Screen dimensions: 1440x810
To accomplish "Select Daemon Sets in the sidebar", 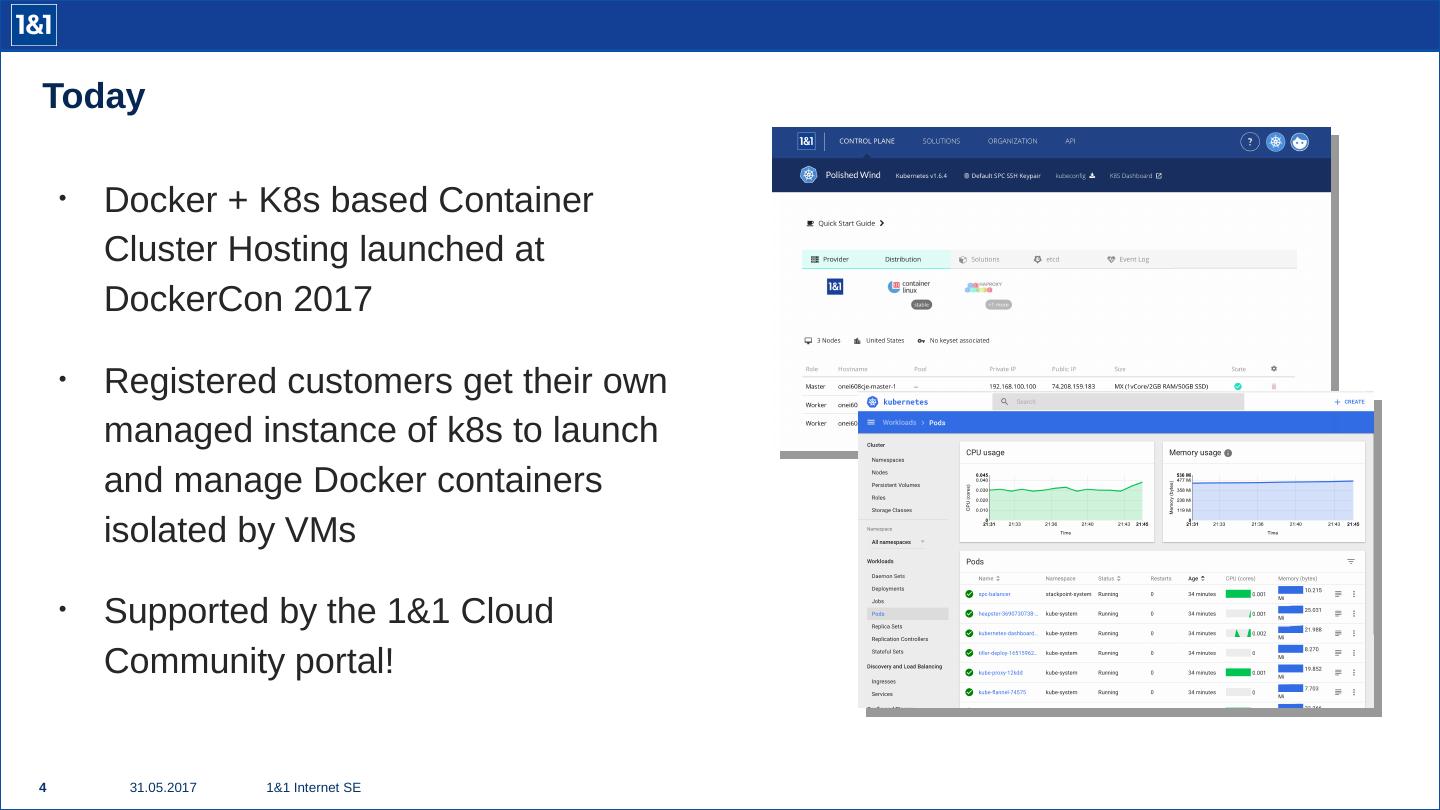I will coord(888,576).
